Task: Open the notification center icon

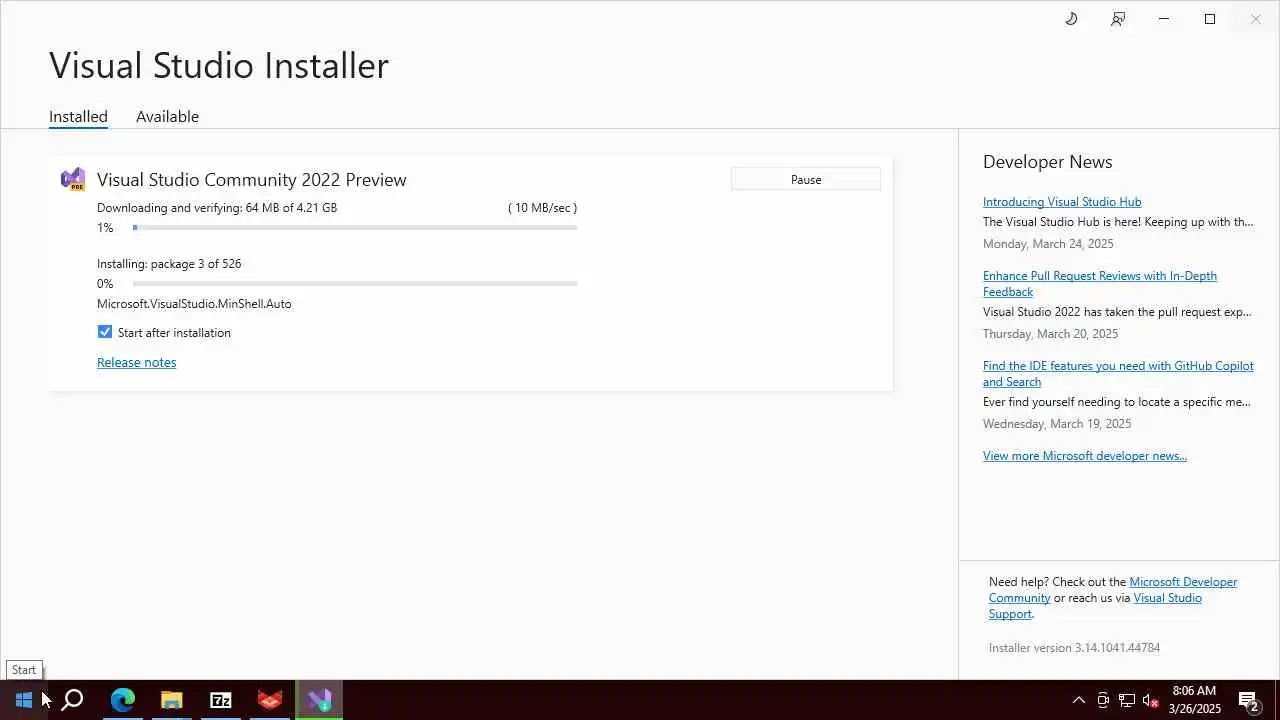Action: pos(1248,700)
